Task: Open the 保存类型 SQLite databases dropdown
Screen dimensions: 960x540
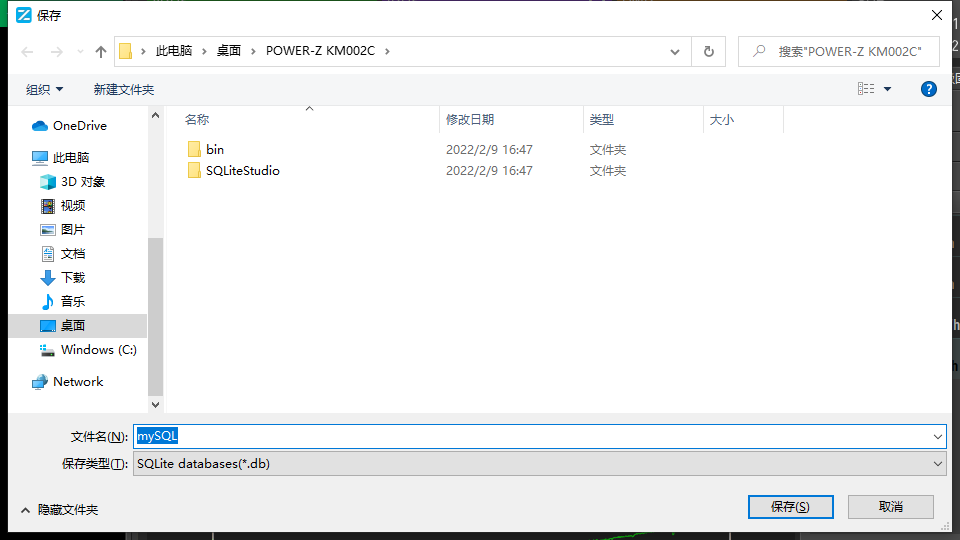Action: point(539,463)
